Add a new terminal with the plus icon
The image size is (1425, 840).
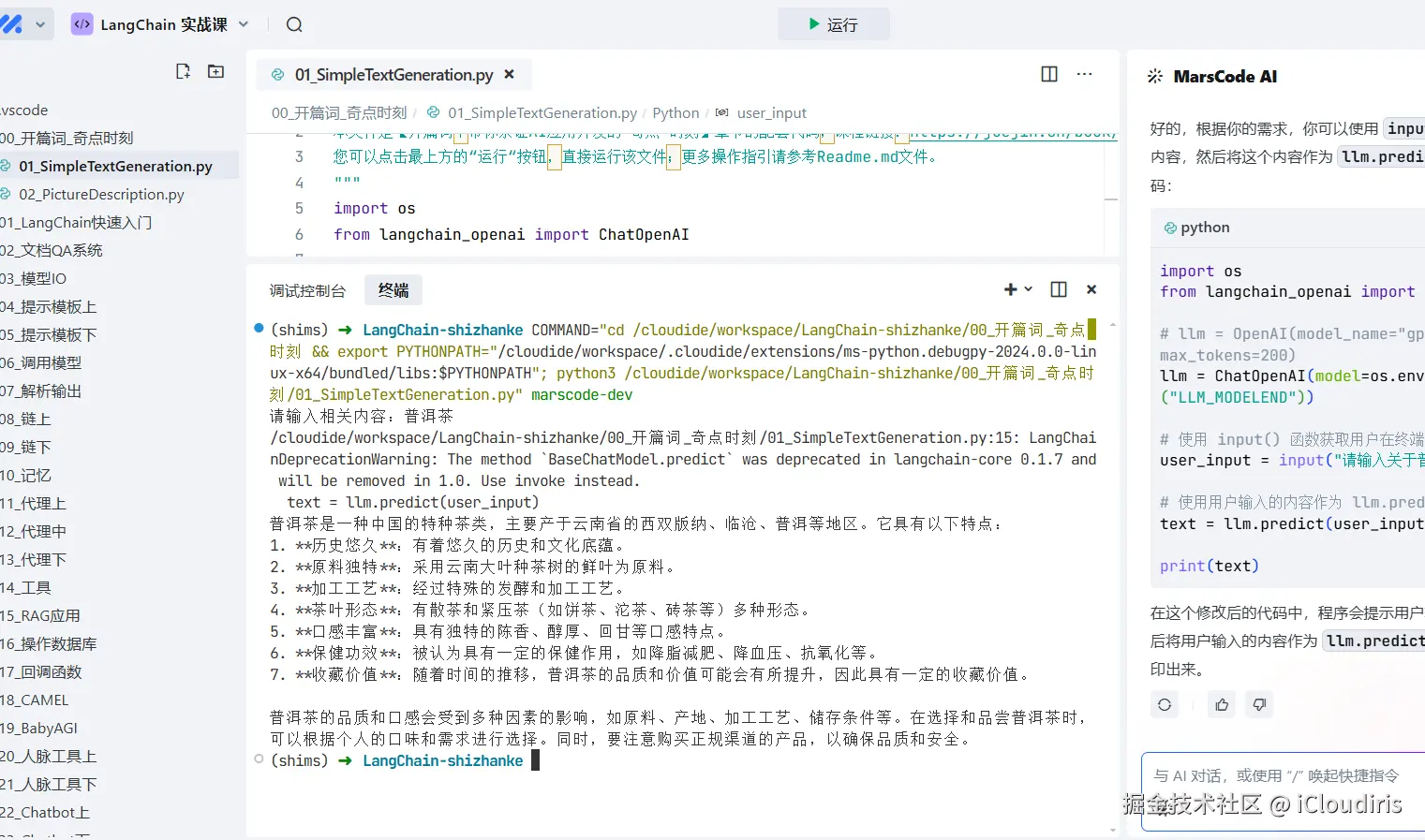1009,289
